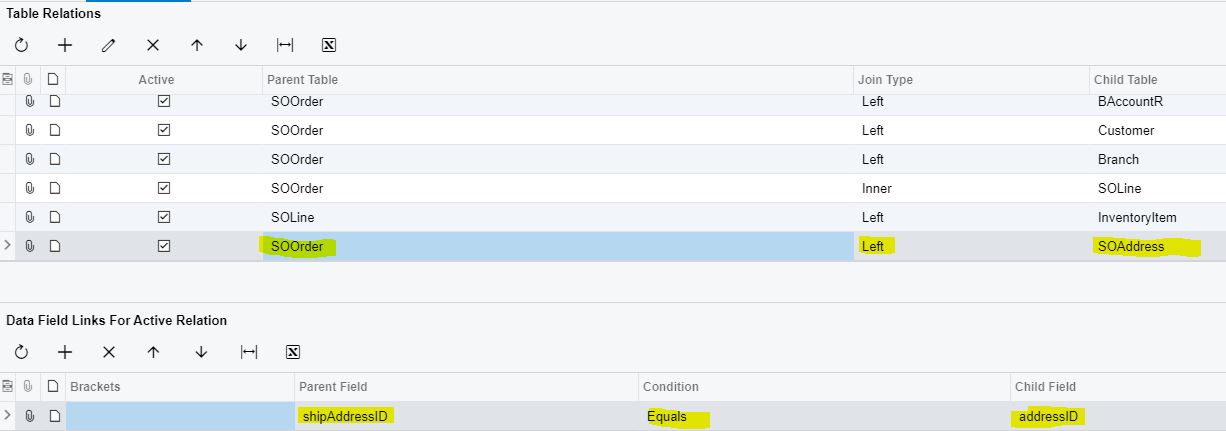Export Table Relations to Excel

329,45
